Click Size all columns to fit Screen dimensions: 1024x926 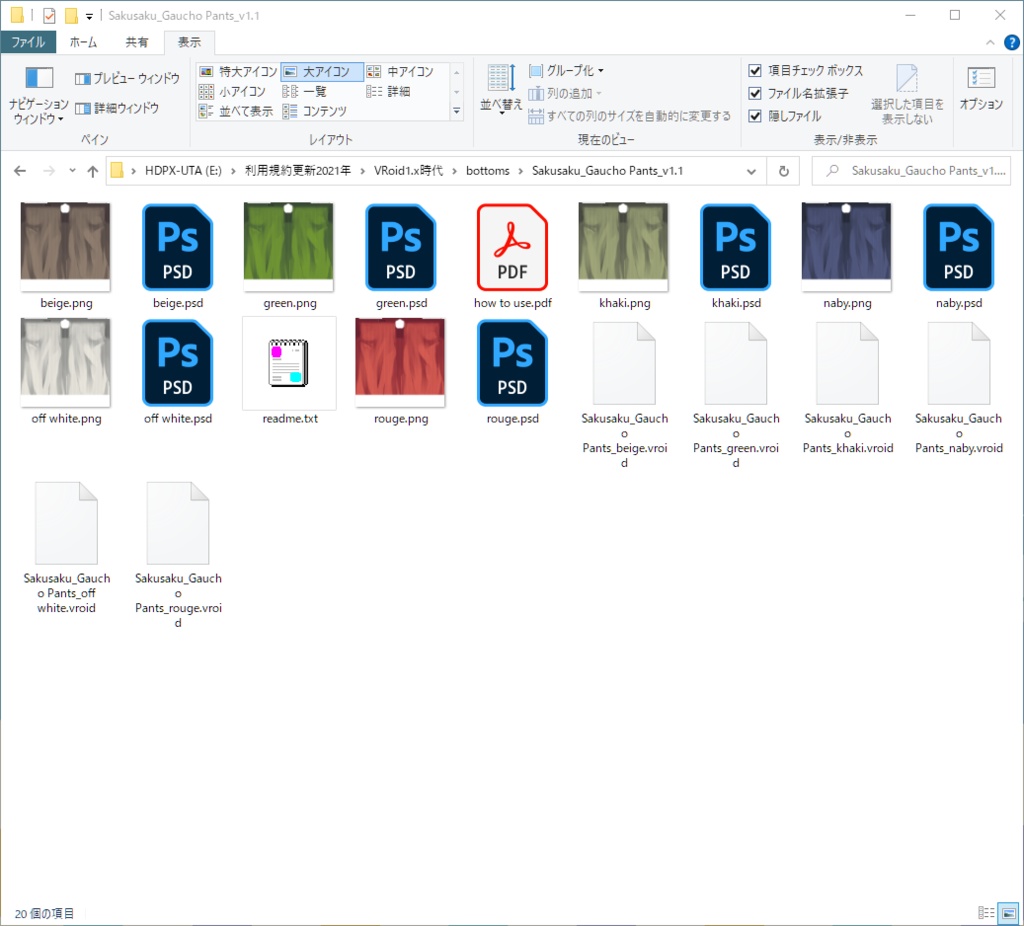(x=630, y=116)
